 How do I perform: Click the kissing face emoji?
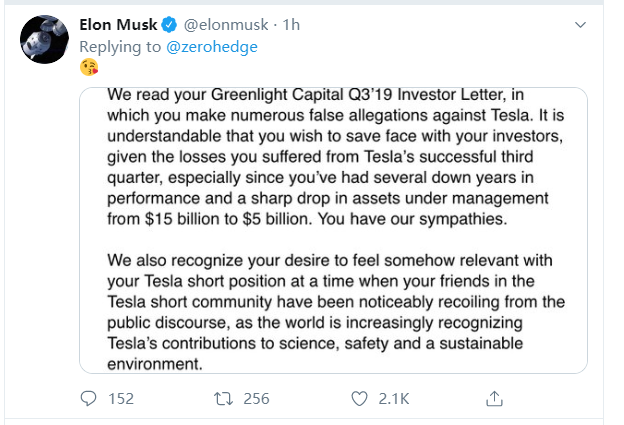coord(88,68)
